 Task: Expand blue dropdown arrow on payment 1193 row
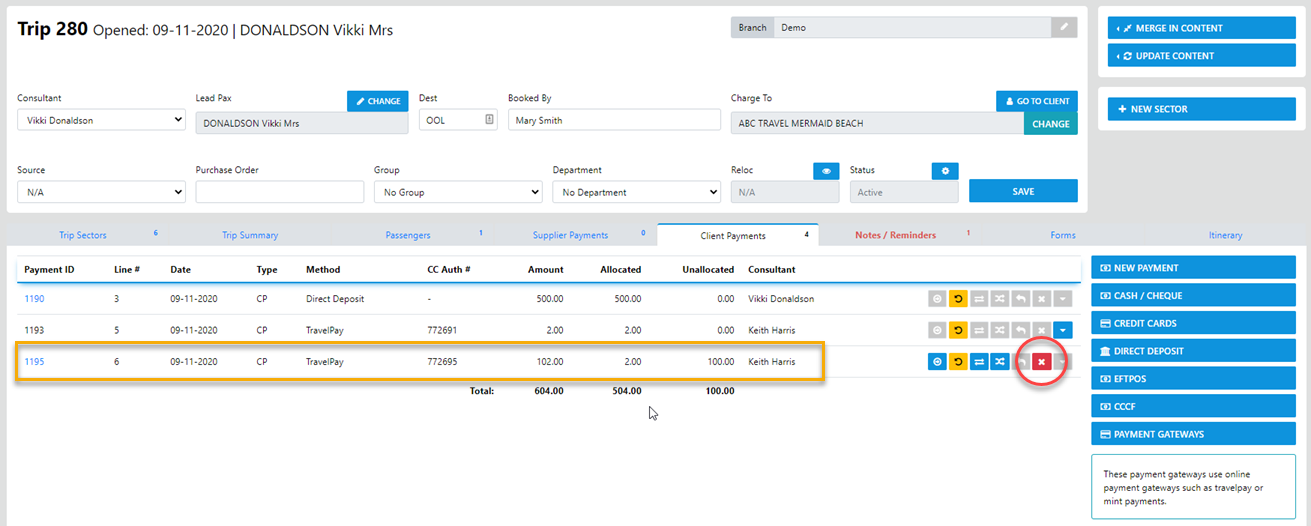[x=1063, y=329]
